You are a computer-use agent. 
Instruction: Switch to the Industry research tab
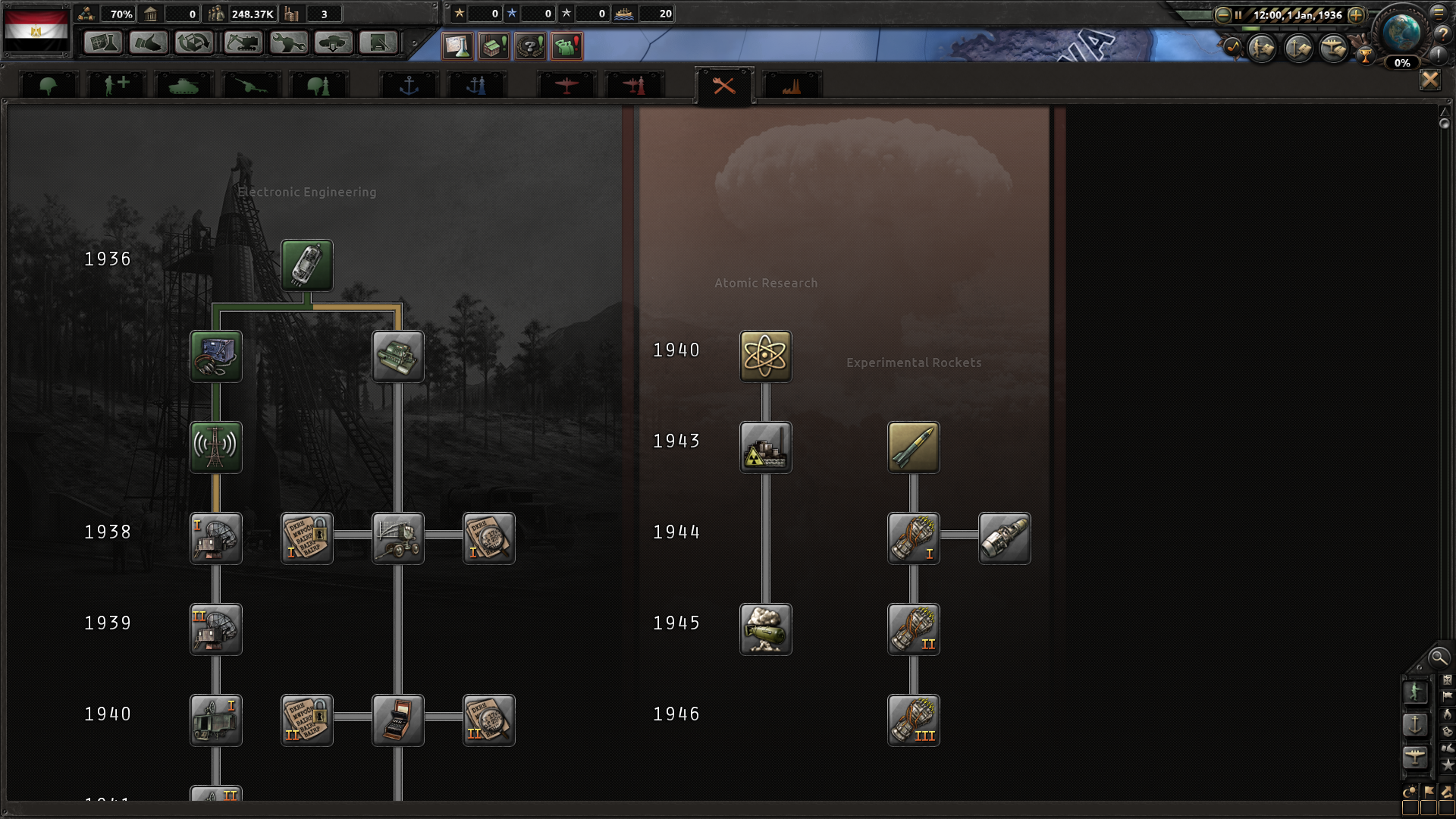point(791,86)
